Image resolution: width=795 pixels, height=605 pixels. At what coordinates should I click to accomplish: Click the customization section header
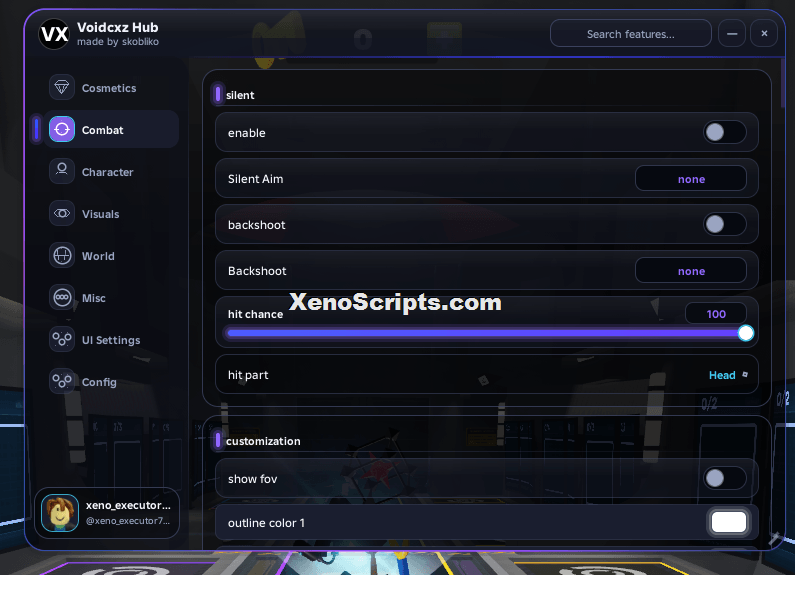[x=263, y=441]
